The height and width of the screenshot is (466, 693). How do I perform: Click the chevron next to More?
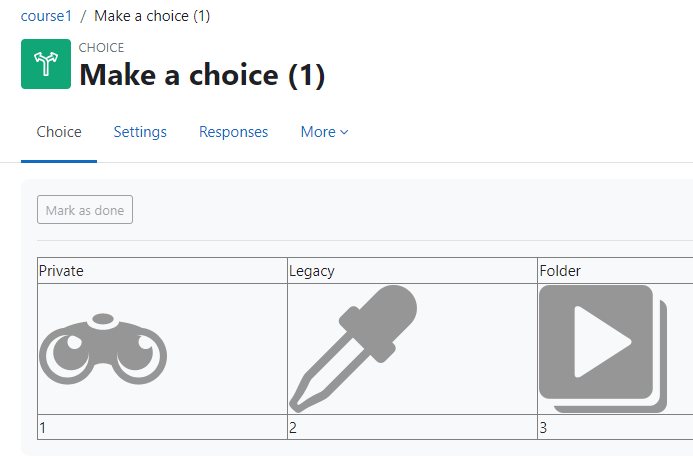pyautogui.click(x=344, y=132)
